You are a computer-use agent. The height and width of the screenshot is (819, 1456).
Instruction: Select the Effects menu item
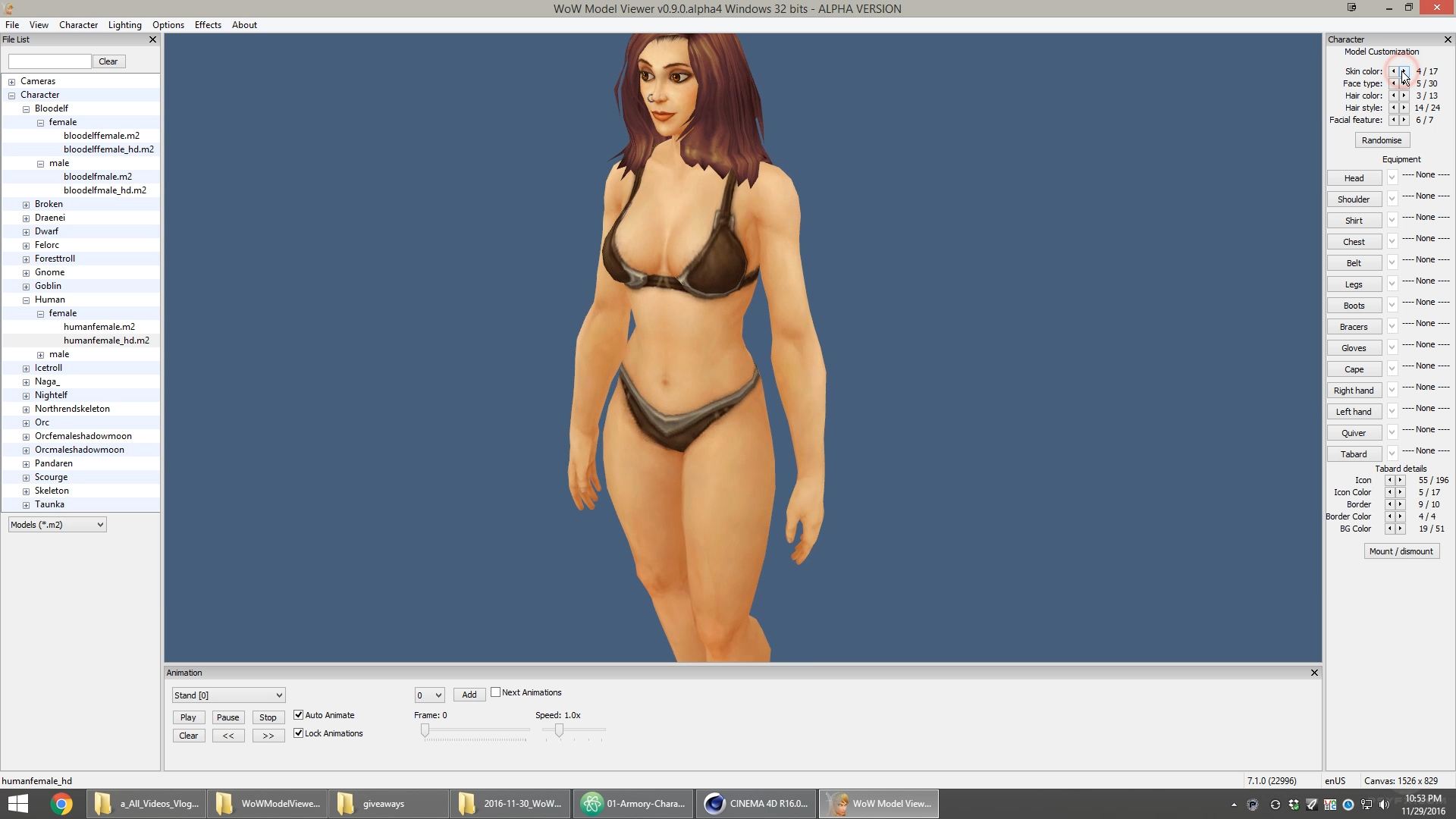point(207,24)
